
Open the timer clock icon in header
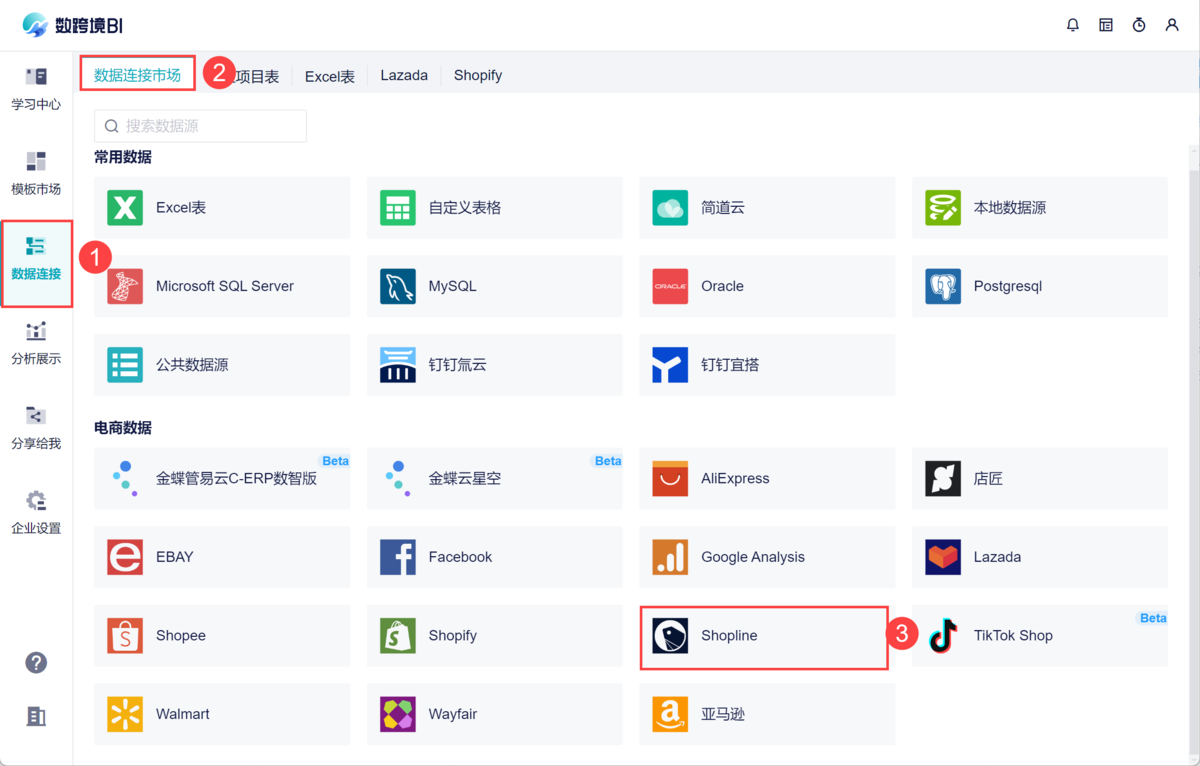1139,25
